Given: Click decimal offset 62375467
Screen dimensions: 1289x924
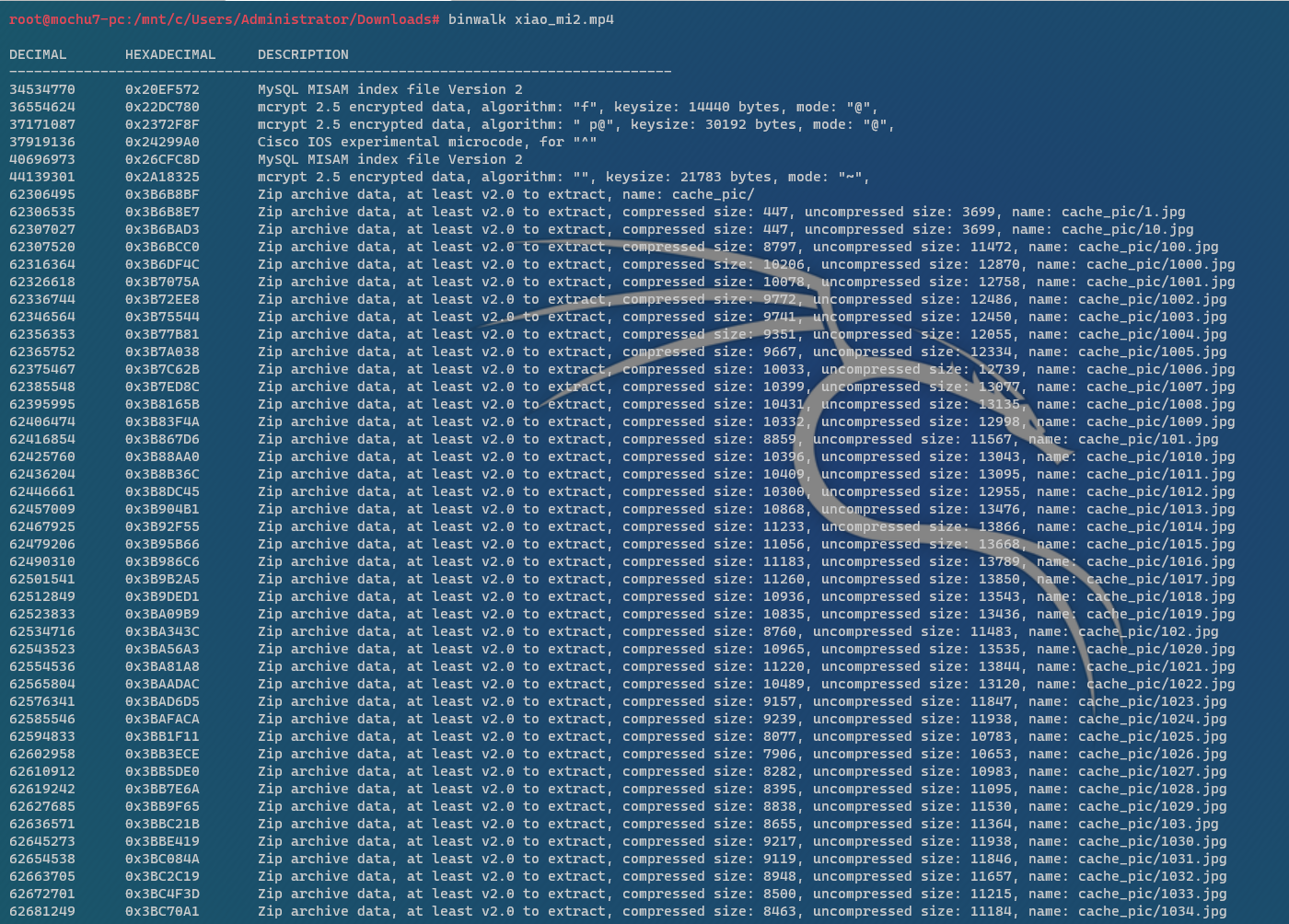Looking at the screenshot, I should point(42,369).
